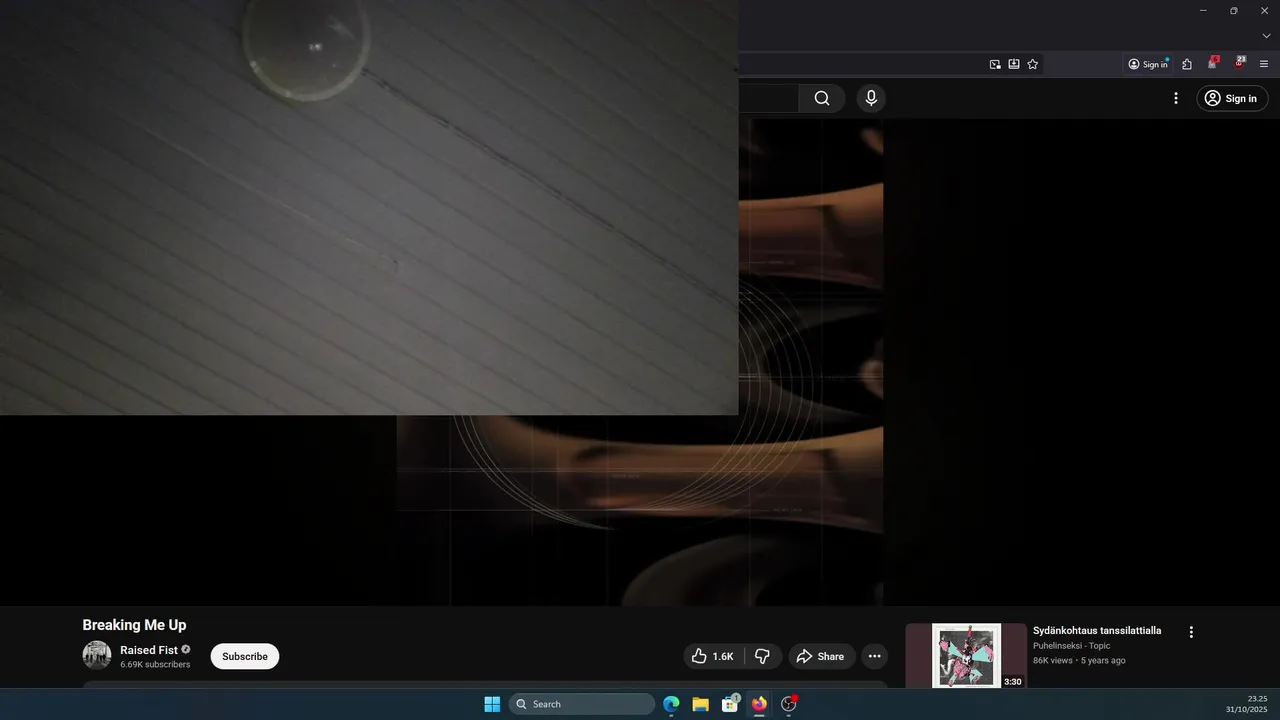
Task: Share the Breaking Me Up video
Action: coord(821,656)
